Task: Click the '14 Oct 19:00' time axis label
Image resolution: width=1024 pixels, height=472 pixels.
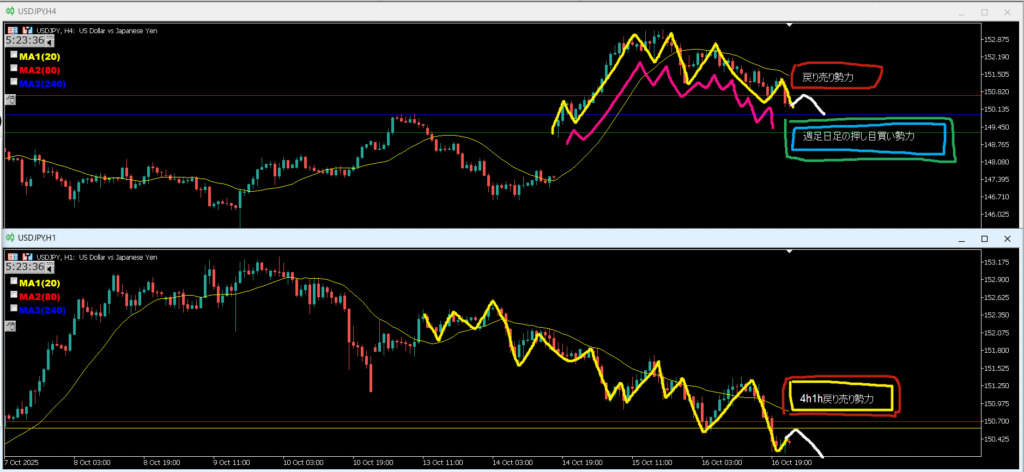Action: click(583, 462)
